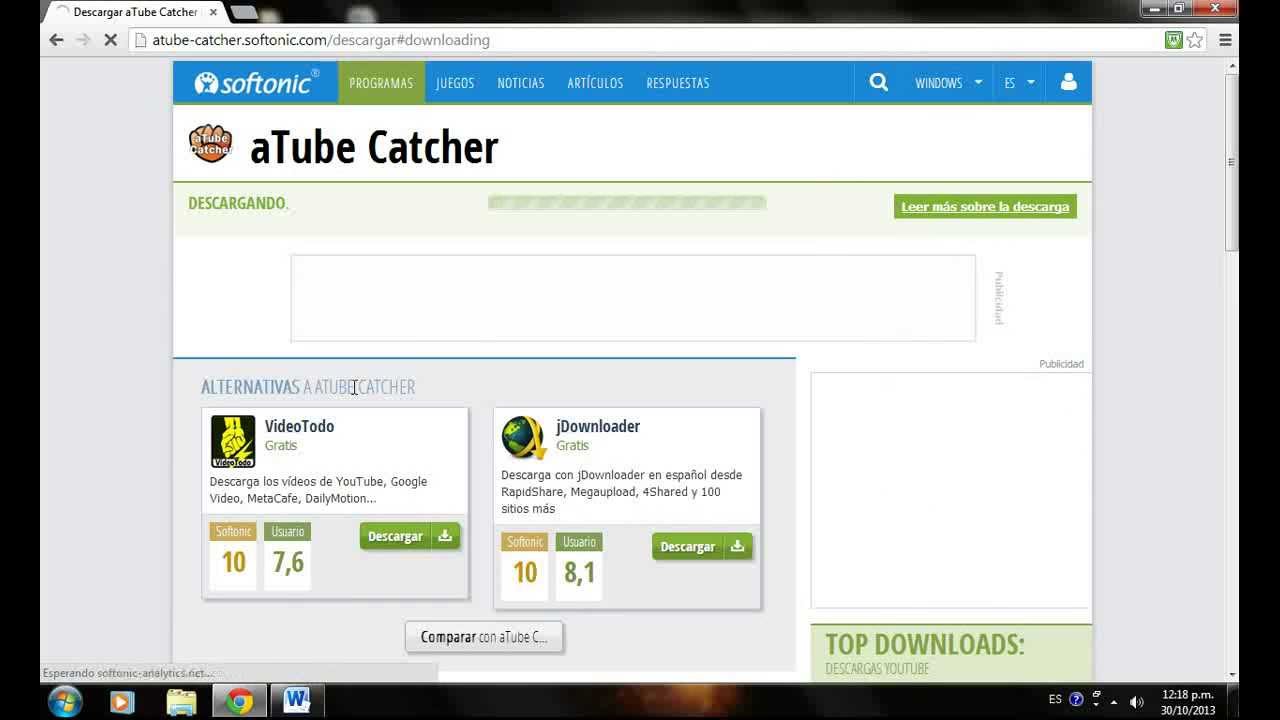
Task: Bookmark this page with the star icon
Action: click(1195, 40)
